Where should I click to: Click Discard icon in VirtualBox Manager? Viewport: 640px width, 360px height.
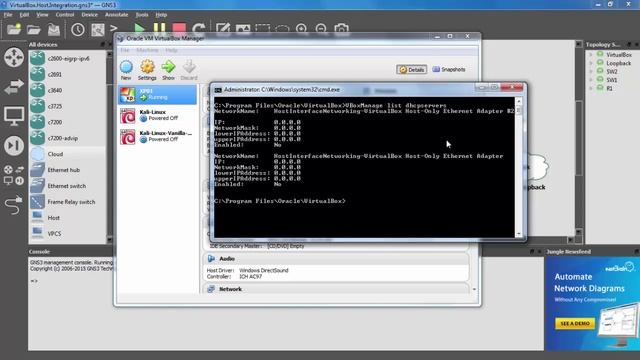(189, 70)
